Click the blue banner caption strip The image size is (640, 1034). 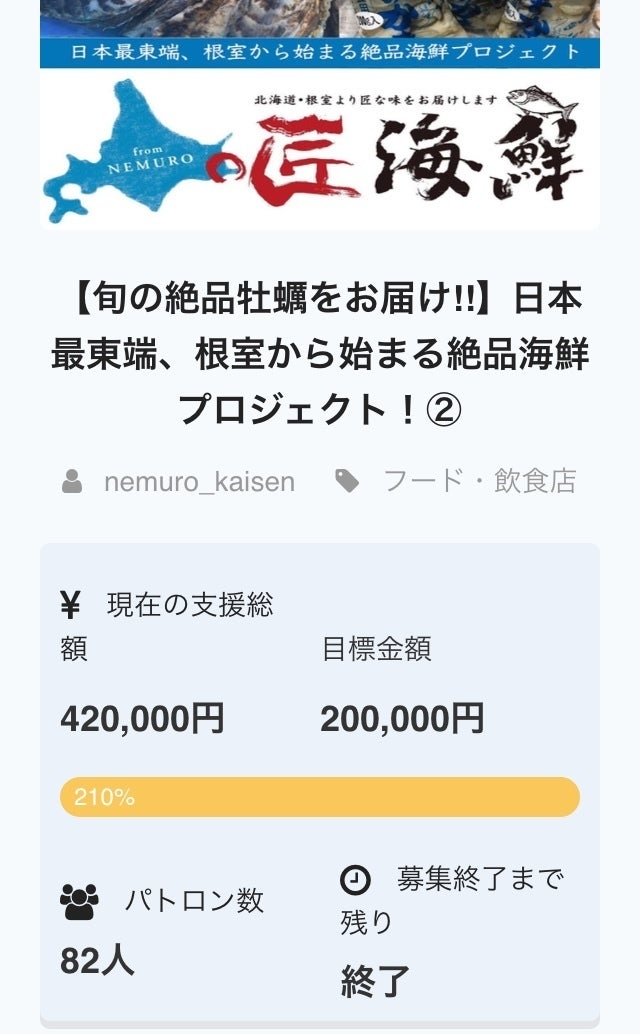pyautogui.click(x=320, y=52)
